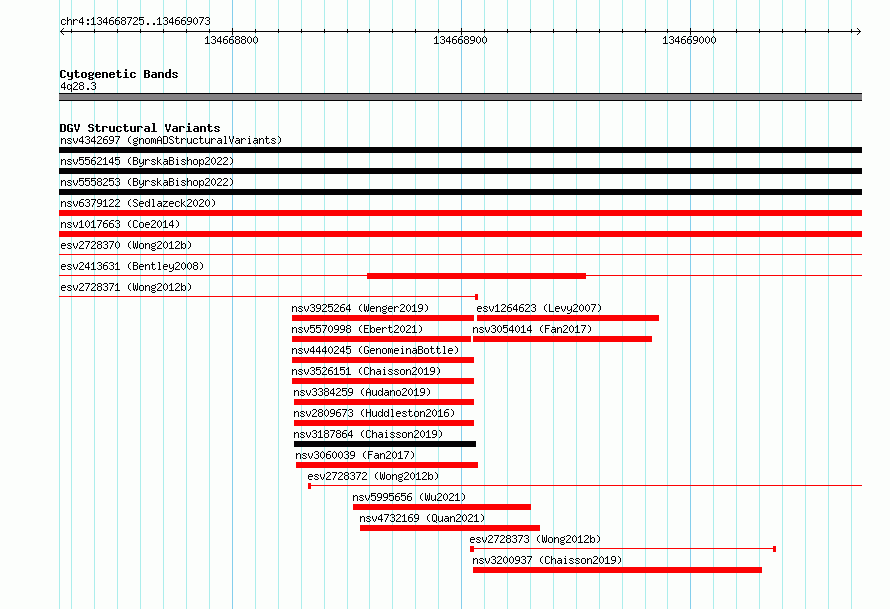
Task: Click the right arrowhead of the ruler
Action: (x=859, y=32)
